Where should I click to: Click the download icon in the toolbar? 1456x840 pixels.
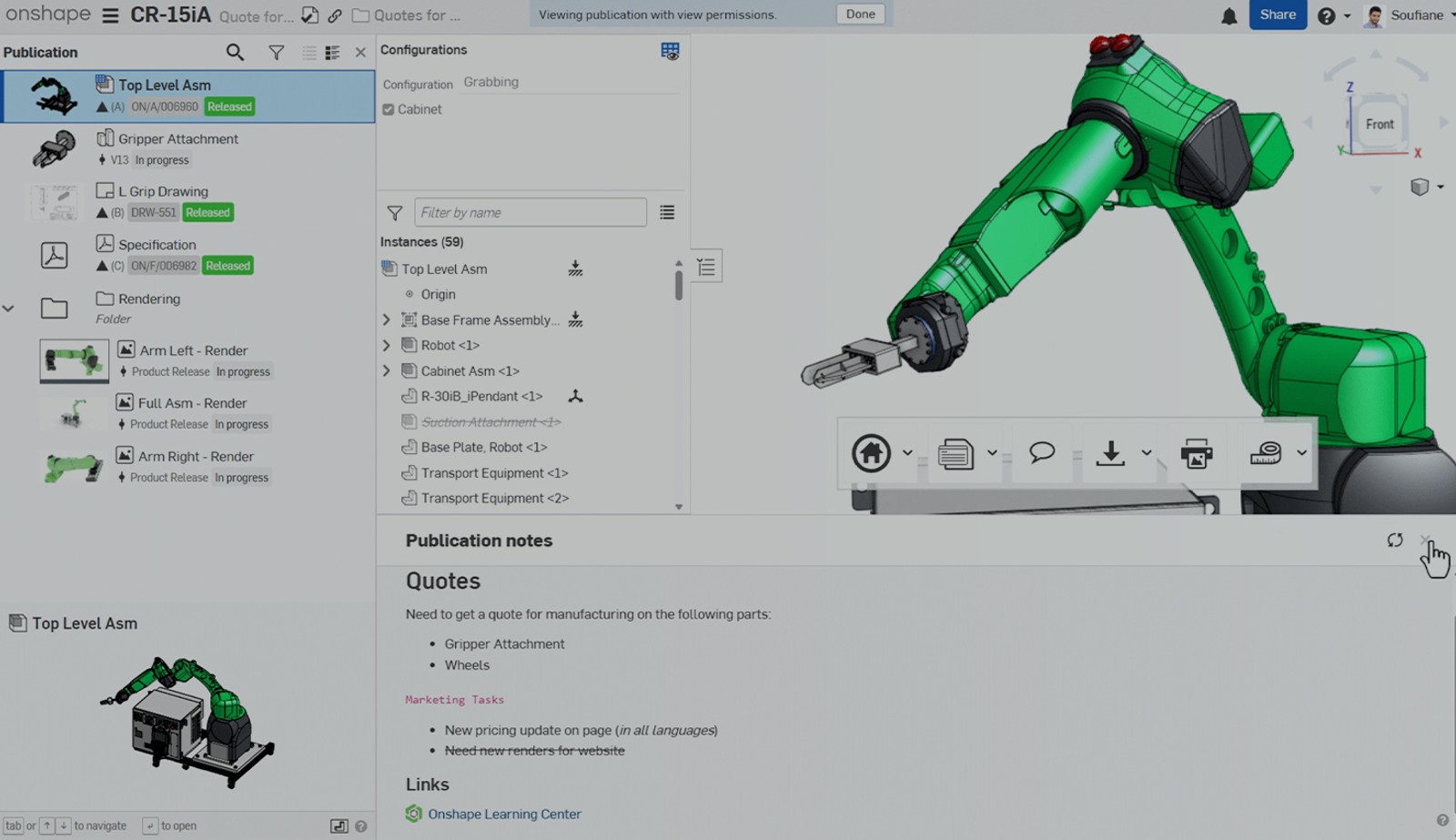[1110, 452]
